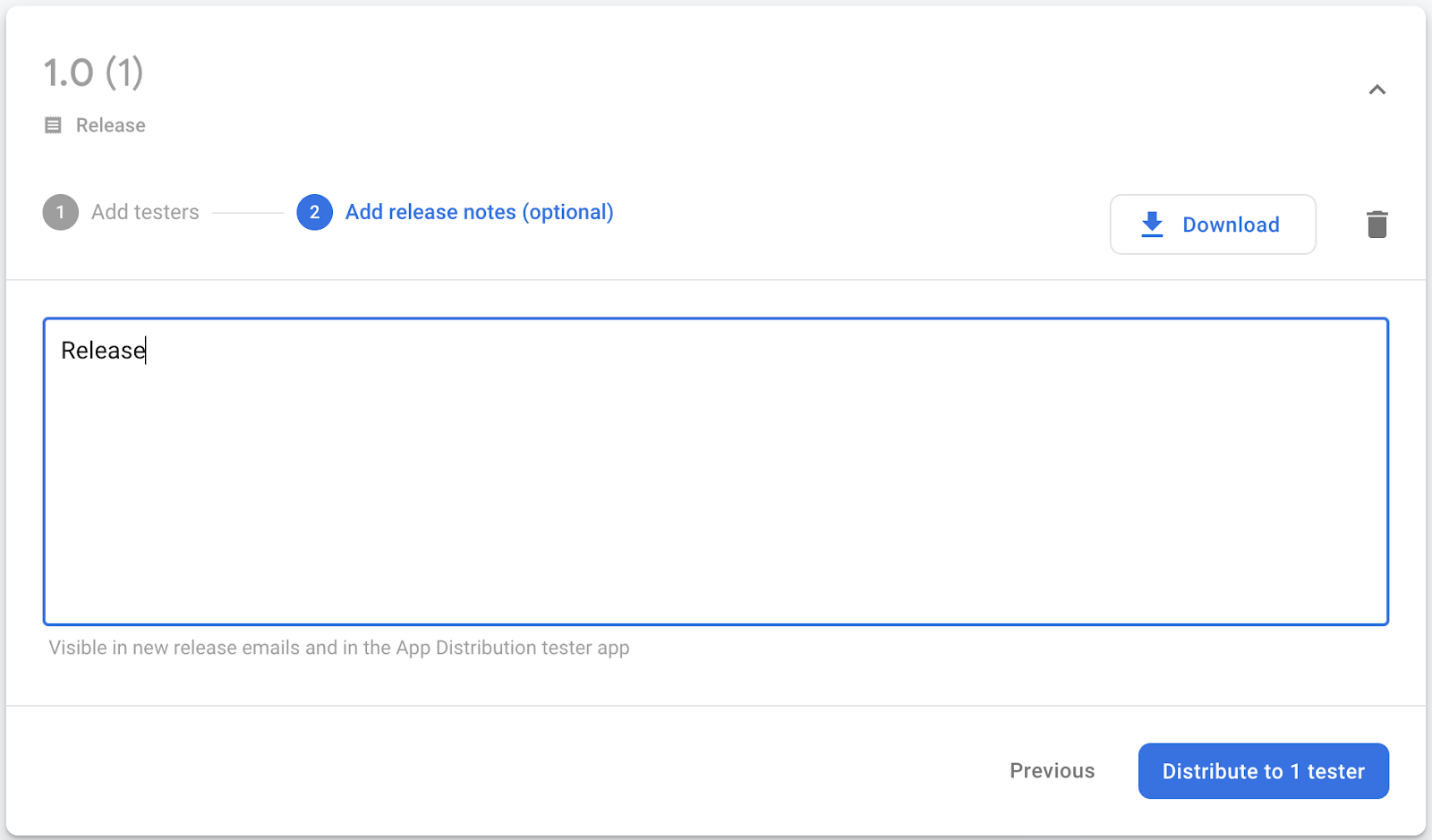Select the Add release notes (optional) step
1432x840 pixels.
click(479, 213)
